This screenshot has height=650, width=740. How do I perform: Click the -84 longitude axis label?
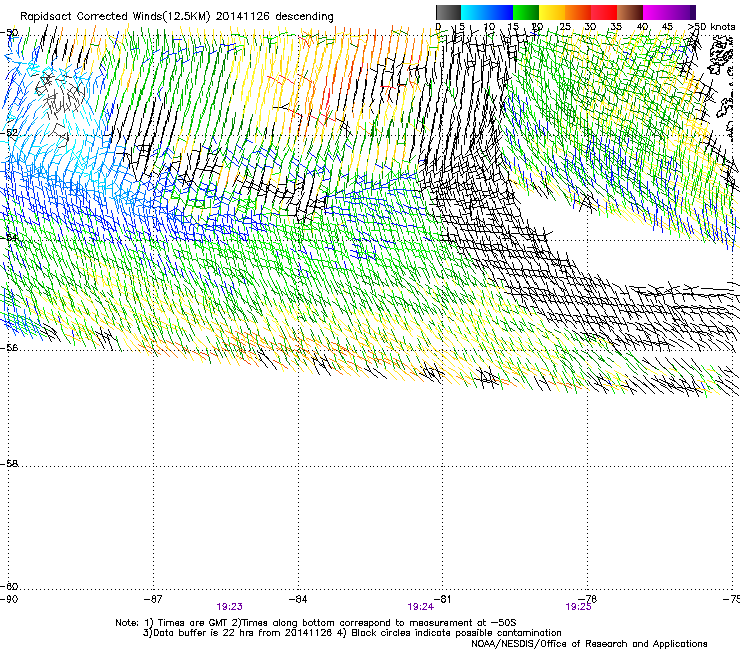coord(298,599)
